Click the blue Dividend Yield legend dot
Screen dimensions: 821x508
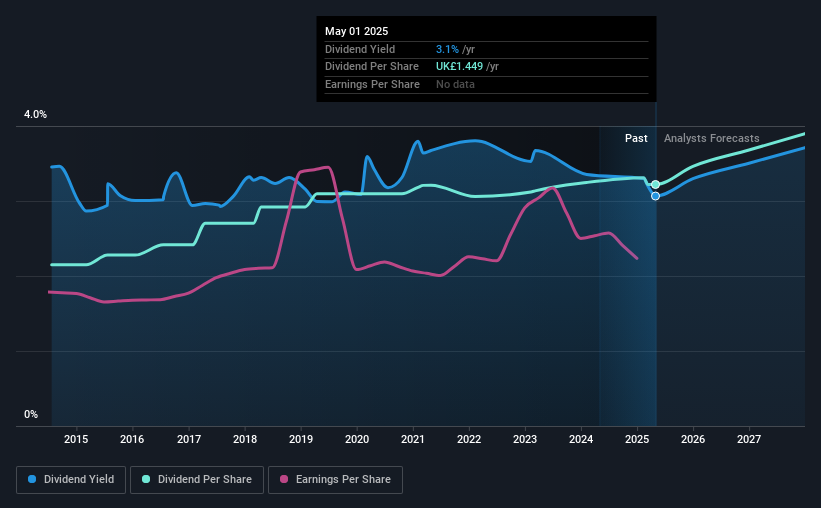32,479
